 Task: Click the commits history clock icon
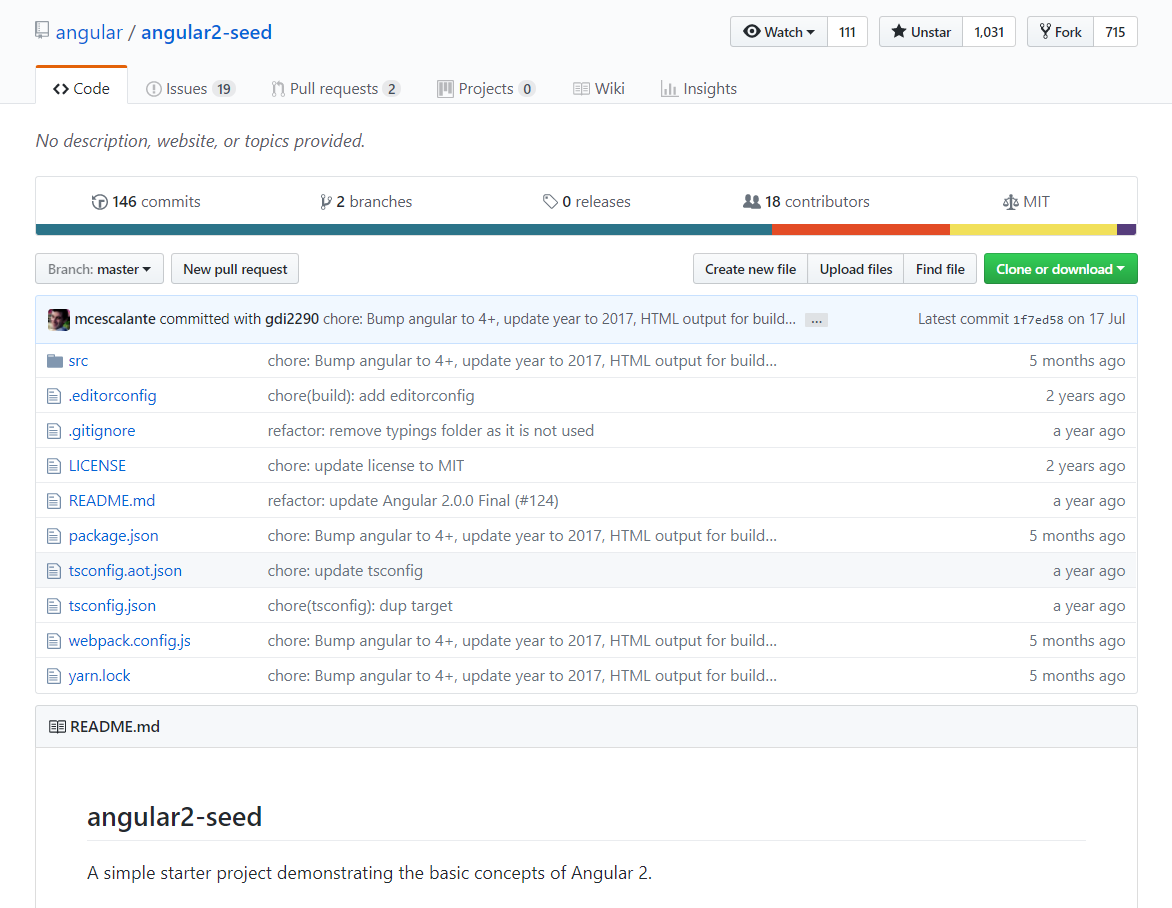(x=99, y=202)
